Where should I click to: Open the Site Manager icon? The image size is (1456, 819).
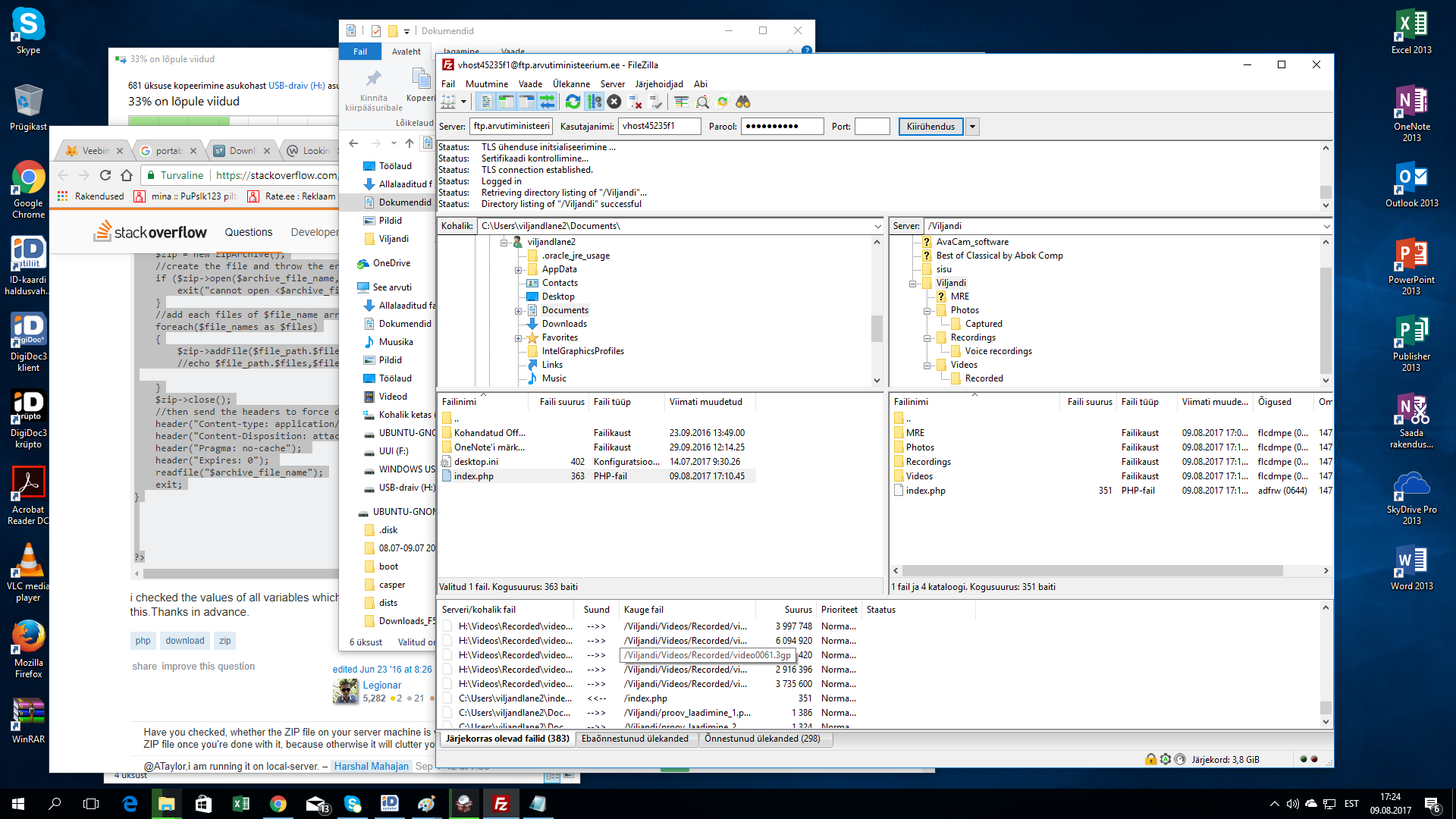click(448, 102)
